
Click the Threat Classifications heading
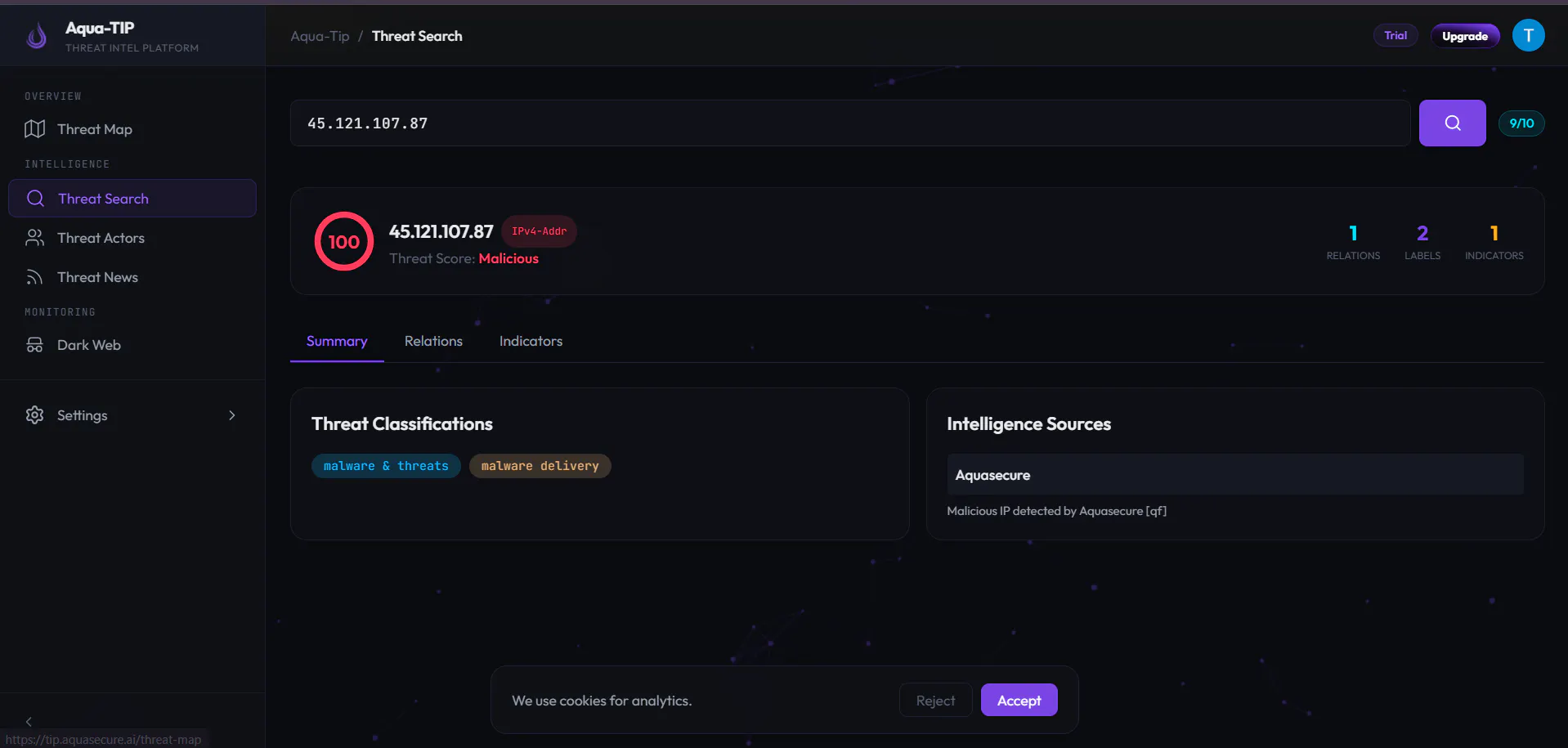point(402,424)
